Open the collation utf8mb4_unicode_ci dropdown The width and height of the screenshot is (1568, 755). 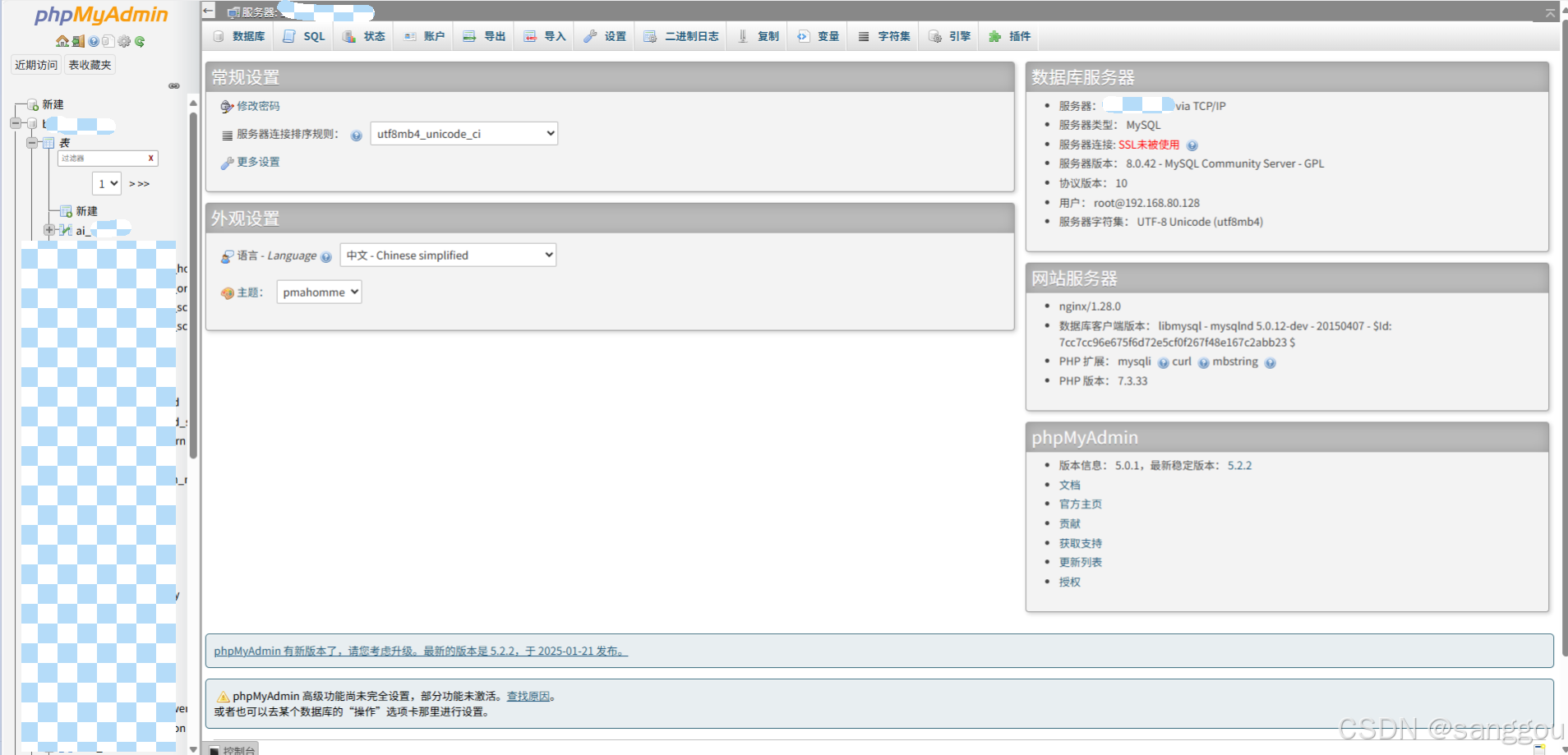464,133
